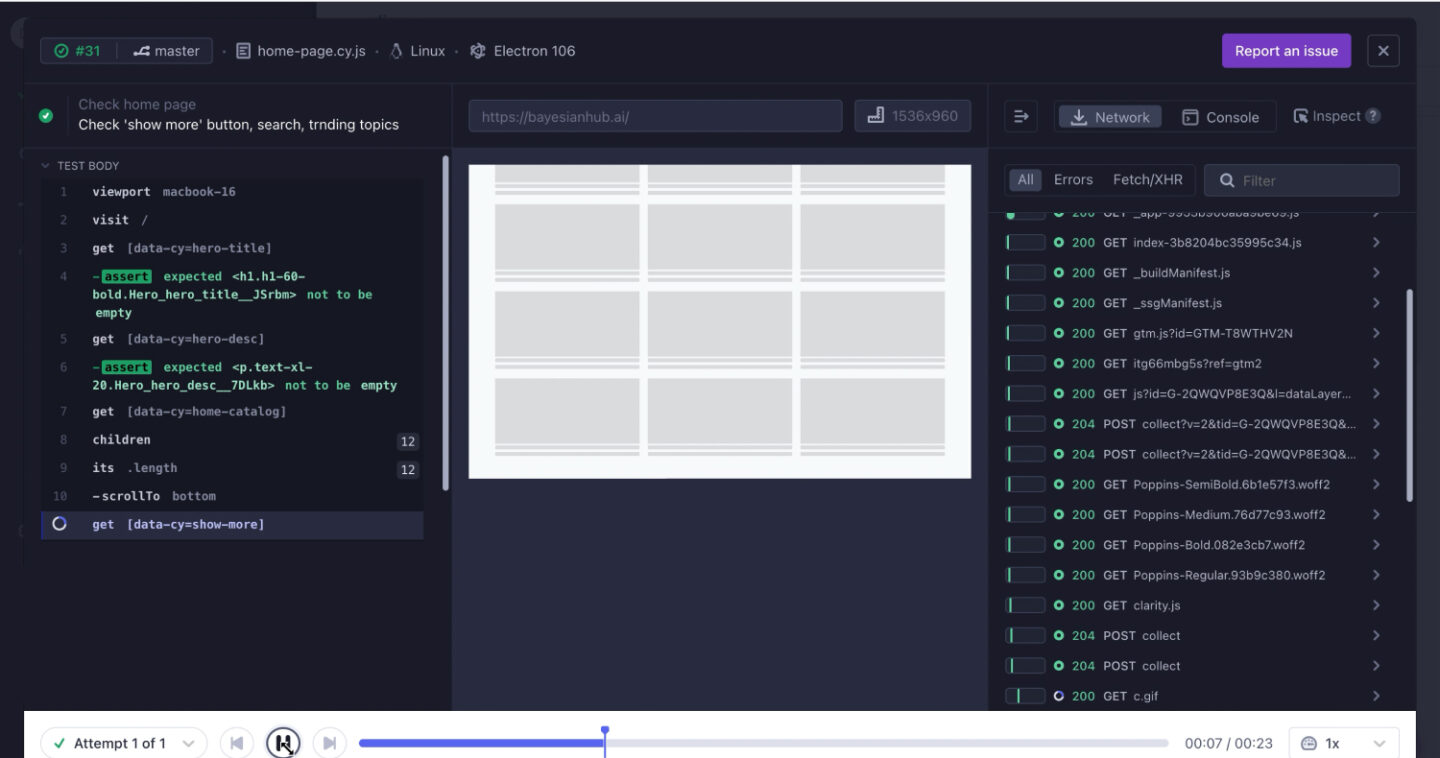
Task: Select get [data-cy=hero-desc] command
Action: (232, 339)
